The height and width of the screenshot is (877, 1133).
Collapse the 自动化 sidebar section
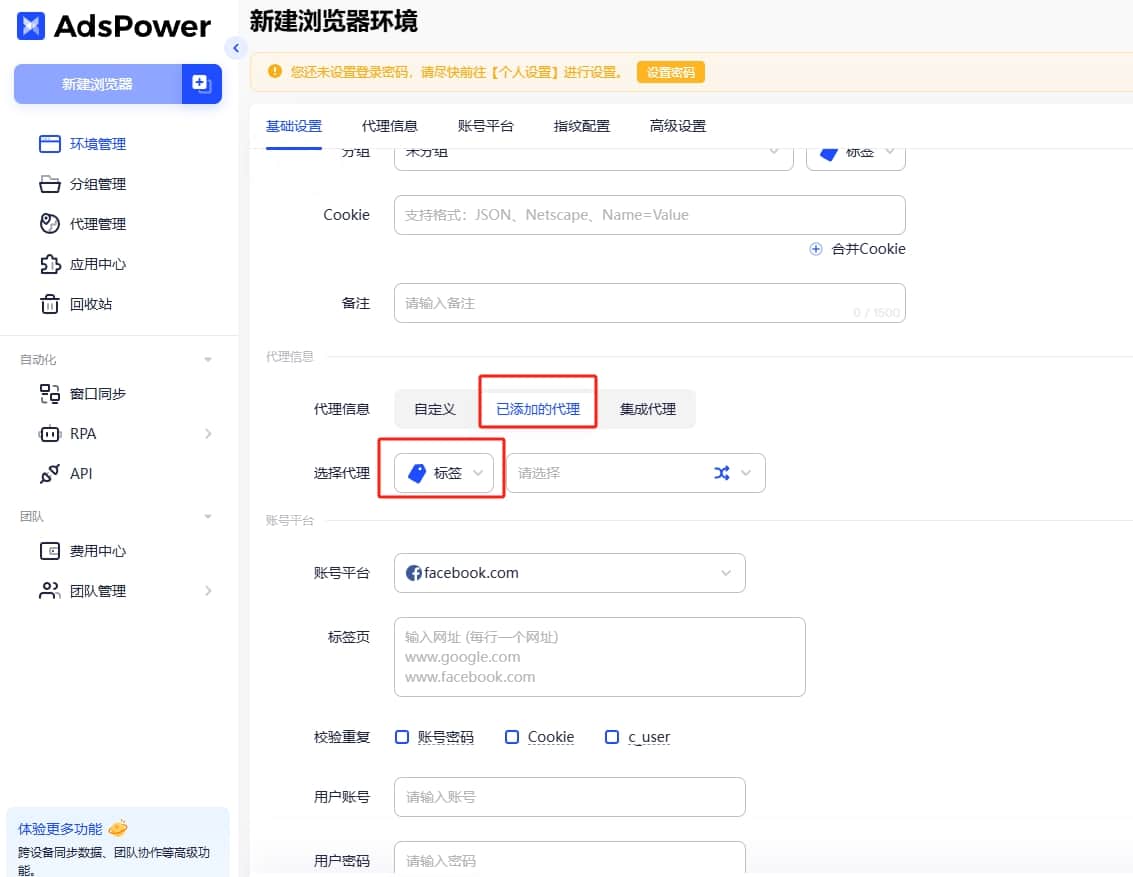tap(207, 360)
